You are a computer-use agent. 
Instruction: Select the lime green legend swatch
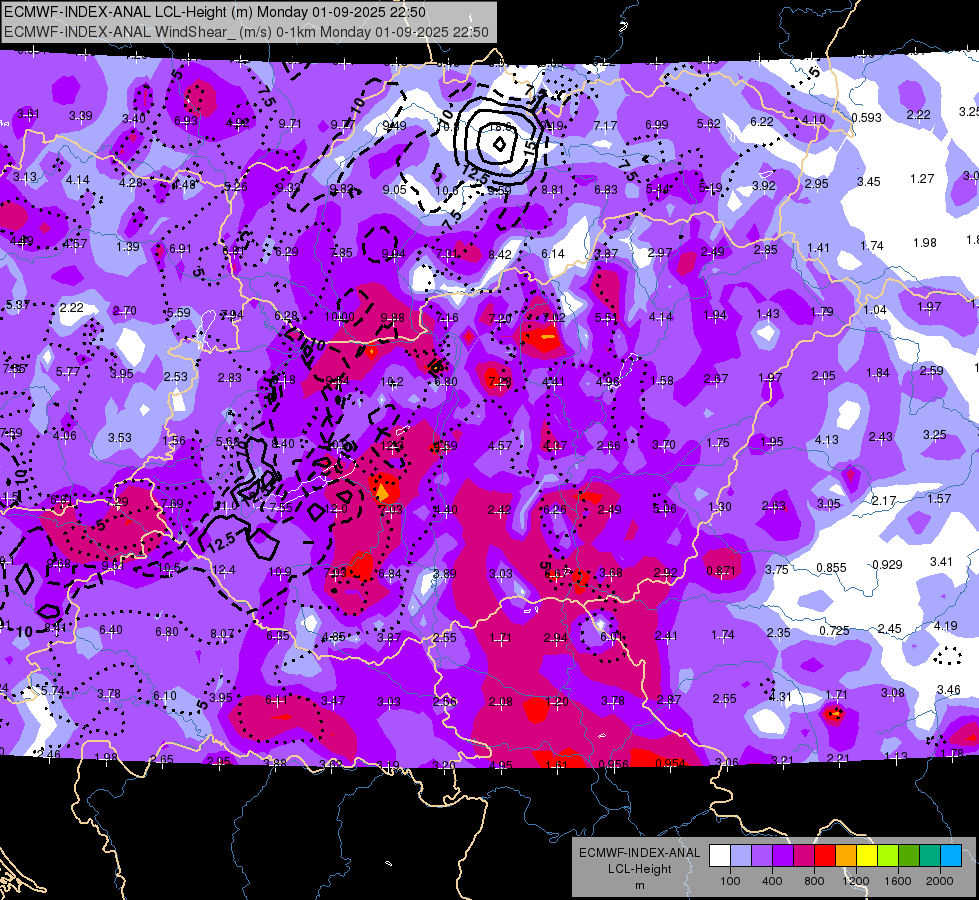888,856
